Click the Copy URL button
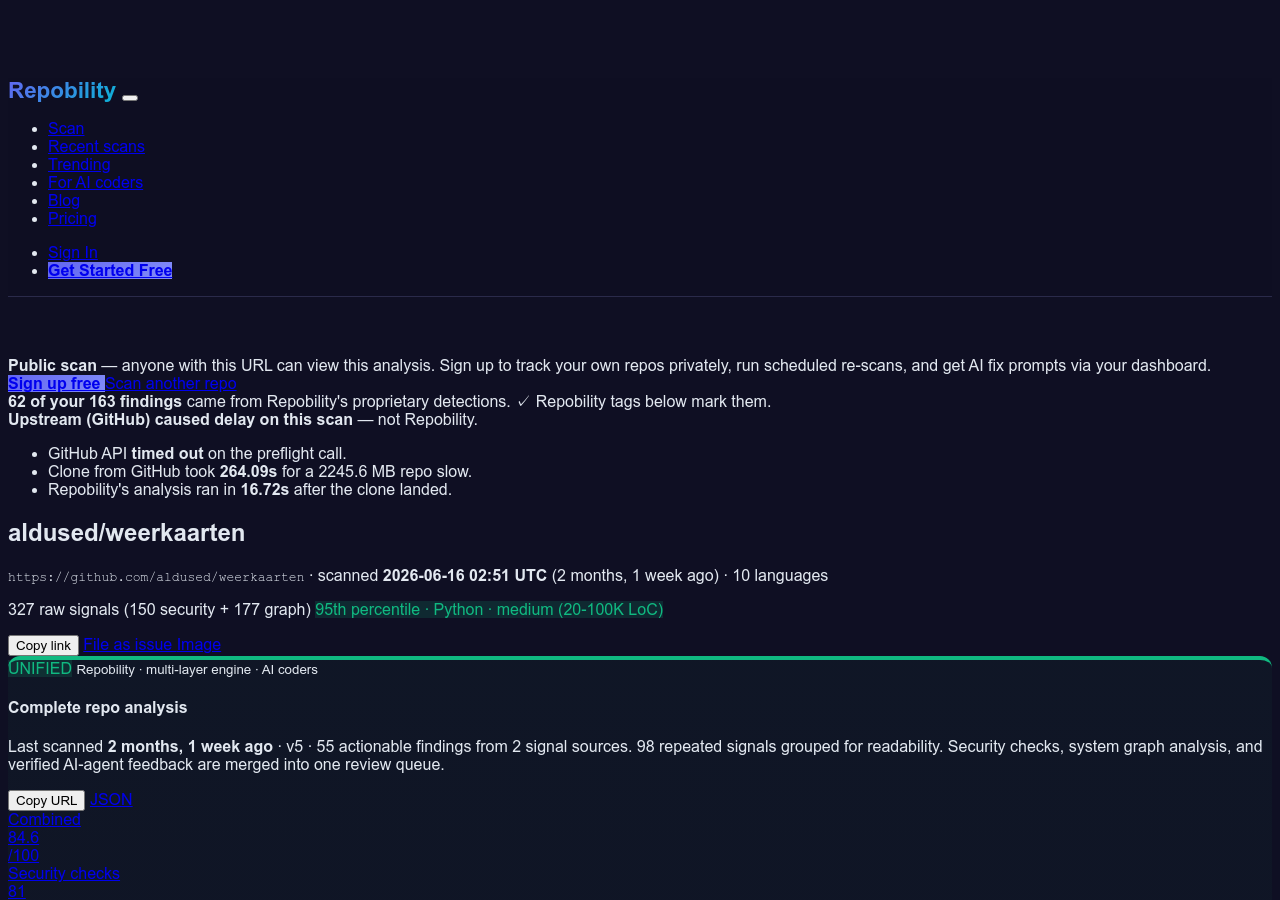 [46, 800]
